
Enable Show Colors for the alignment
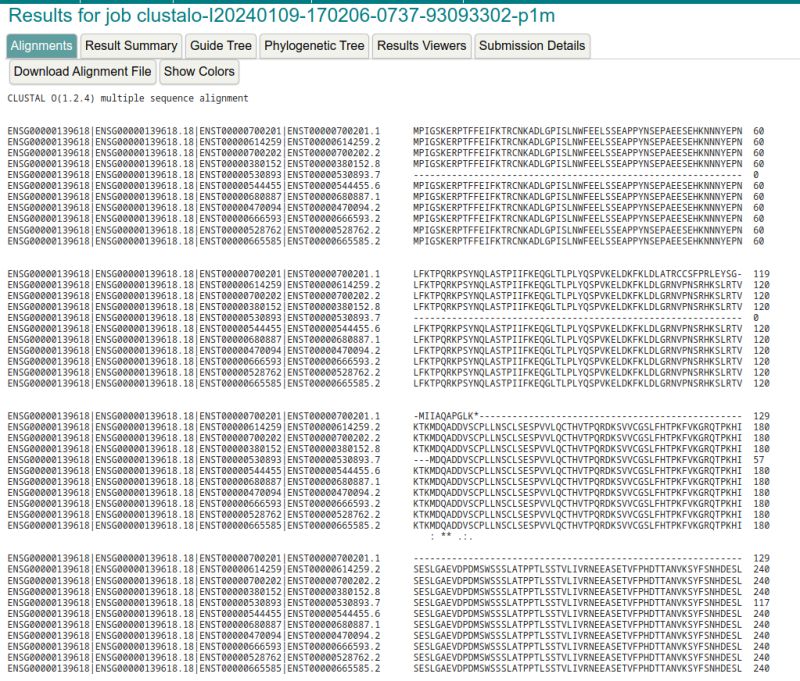pos(198,72)
